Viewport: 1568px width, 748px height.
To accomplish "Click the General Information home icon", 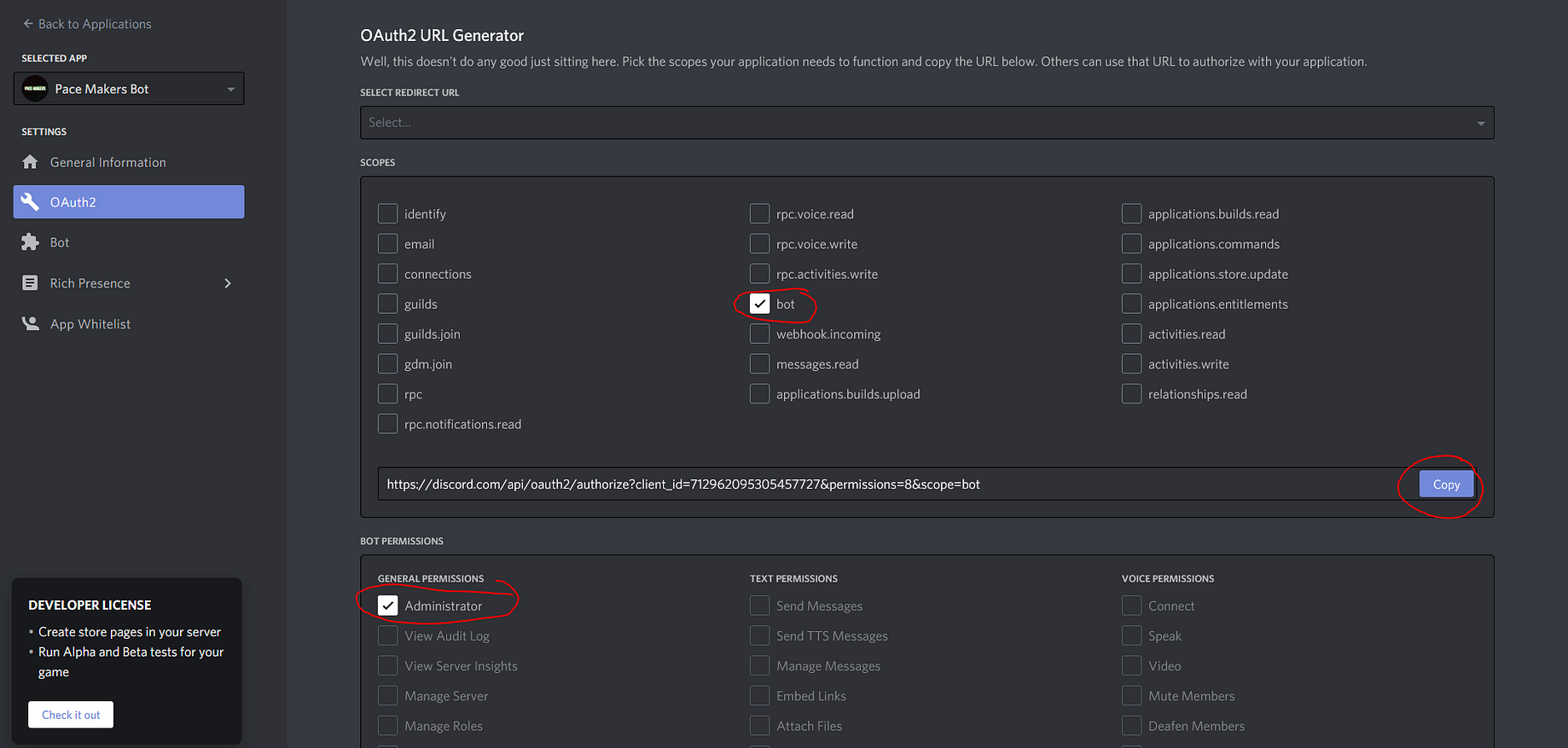I will 30,162.
